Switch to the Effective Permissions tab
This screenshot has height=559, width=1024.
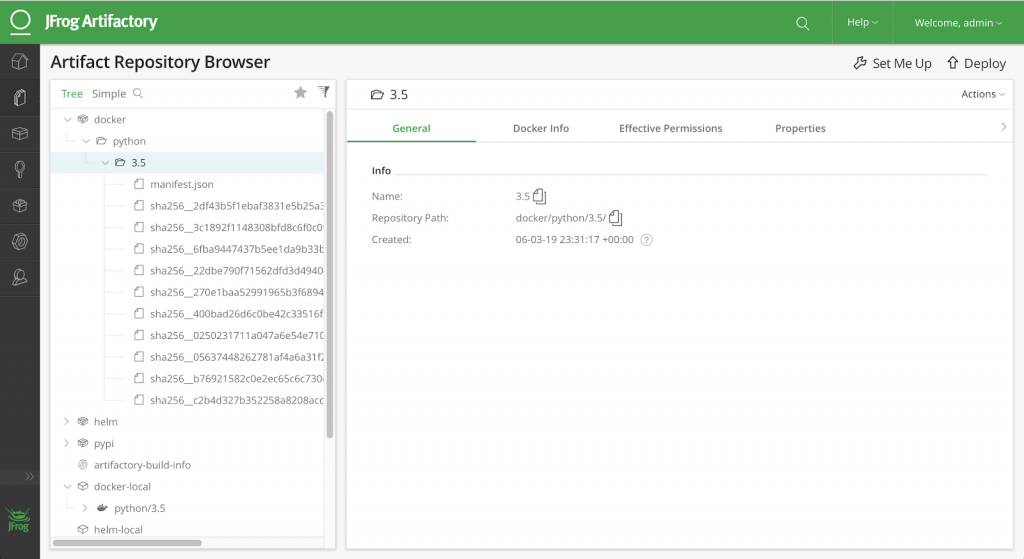click(670, 128)
